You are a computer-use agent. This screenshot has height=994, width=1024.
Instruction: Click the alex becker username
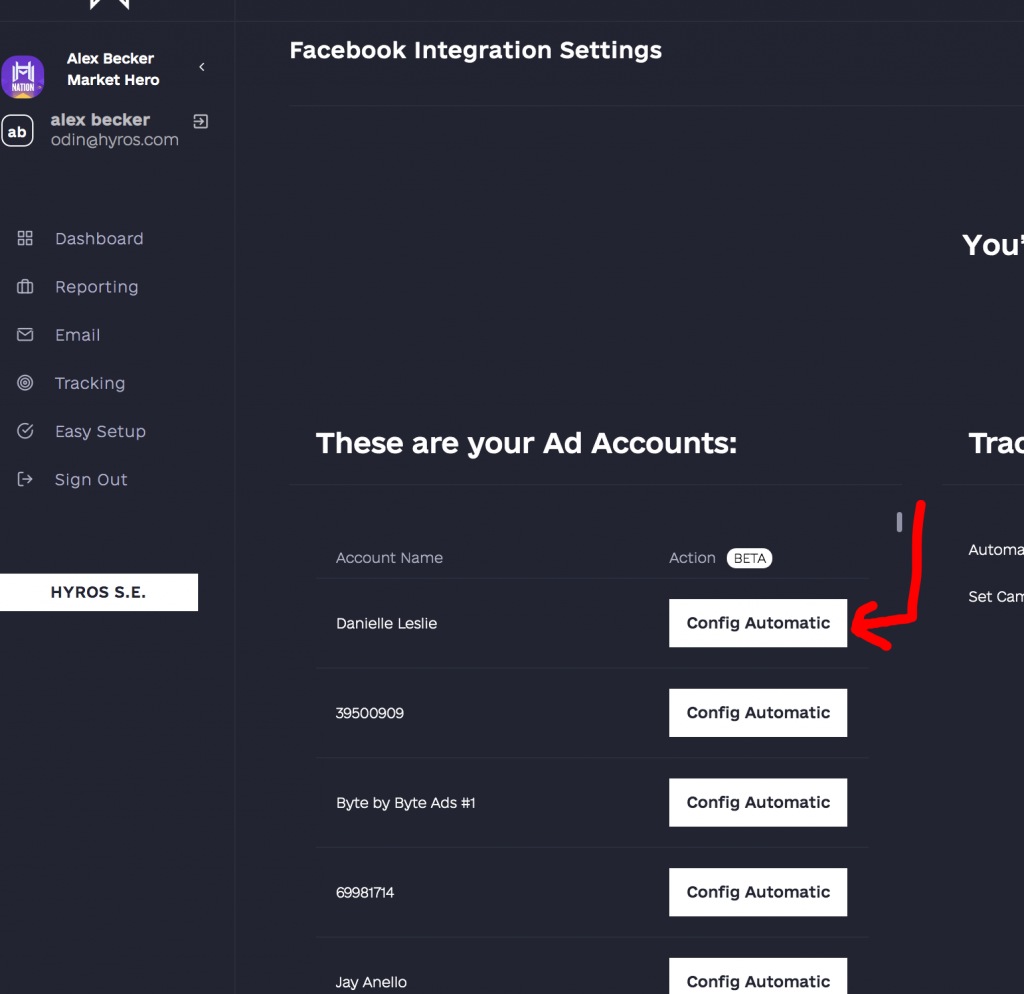(101, 120)
